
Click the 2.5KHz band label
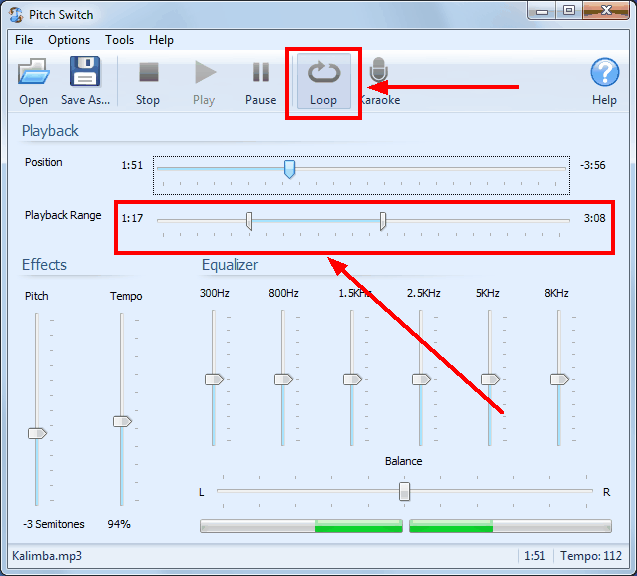pos(424,293)
